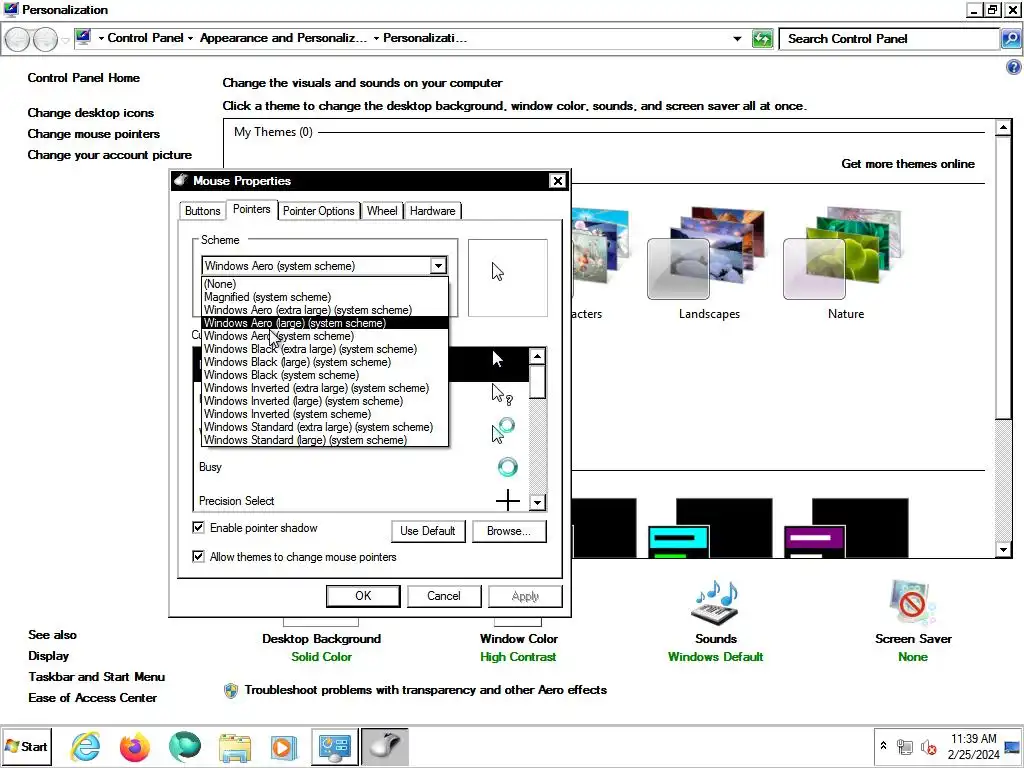Refresh the Control Panel address bar

(x=762, y=39)
